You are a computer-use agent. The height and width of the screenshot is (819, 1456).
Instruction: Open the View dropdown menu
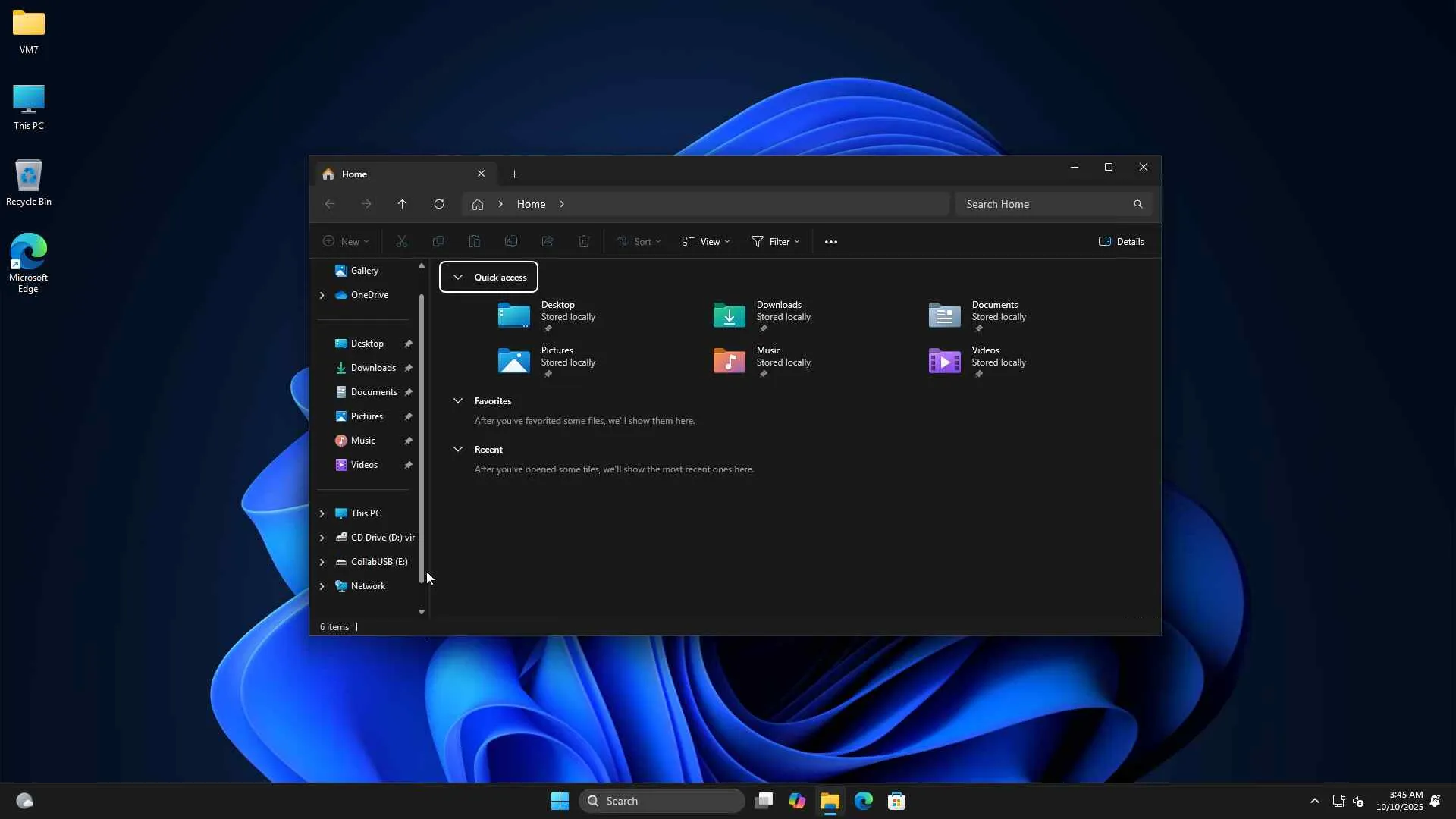(x=705, y=241)
